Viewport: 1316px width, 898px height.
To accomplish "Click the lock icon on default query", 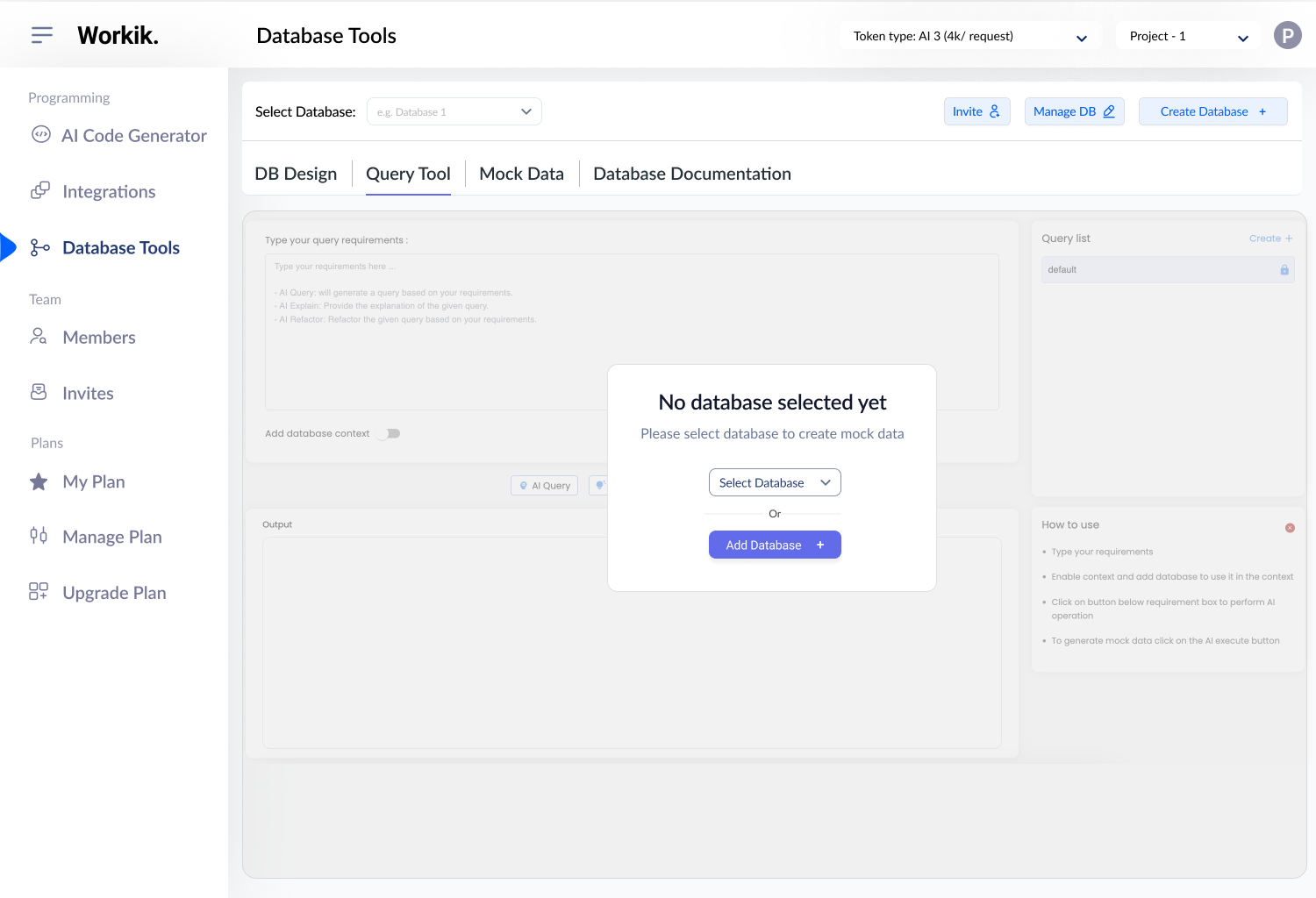I will 1284,269.
